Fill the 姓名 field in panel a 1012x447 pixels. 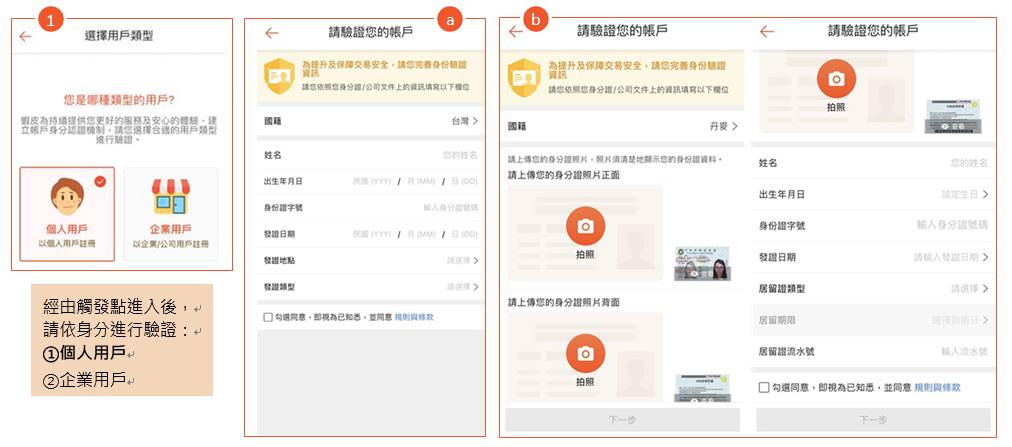[370, 155]
